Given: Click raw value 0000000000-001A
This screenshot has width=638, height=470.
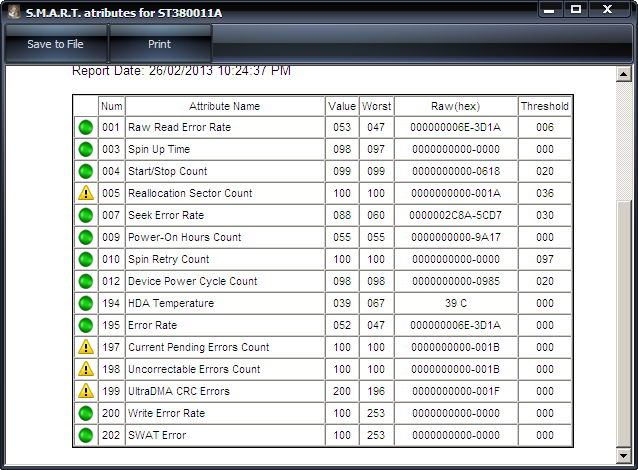Looking at the screenshot, I should [x=456, y=193].
